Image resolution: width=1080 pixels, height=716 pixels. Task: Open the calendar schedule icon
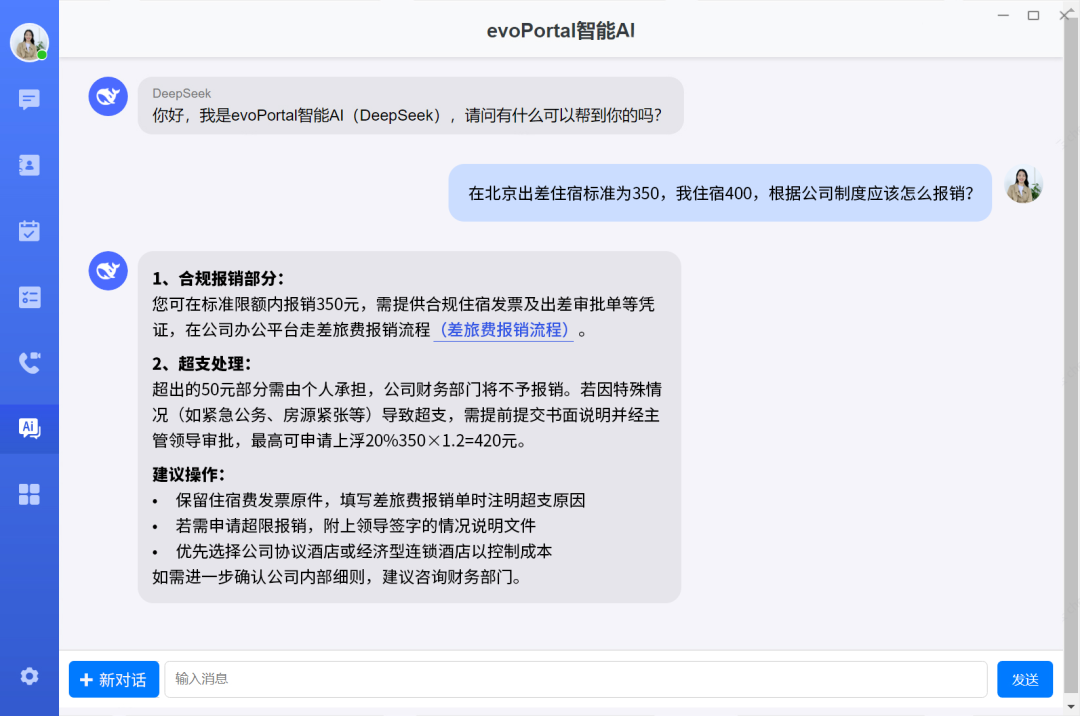(x=29, y=231)
